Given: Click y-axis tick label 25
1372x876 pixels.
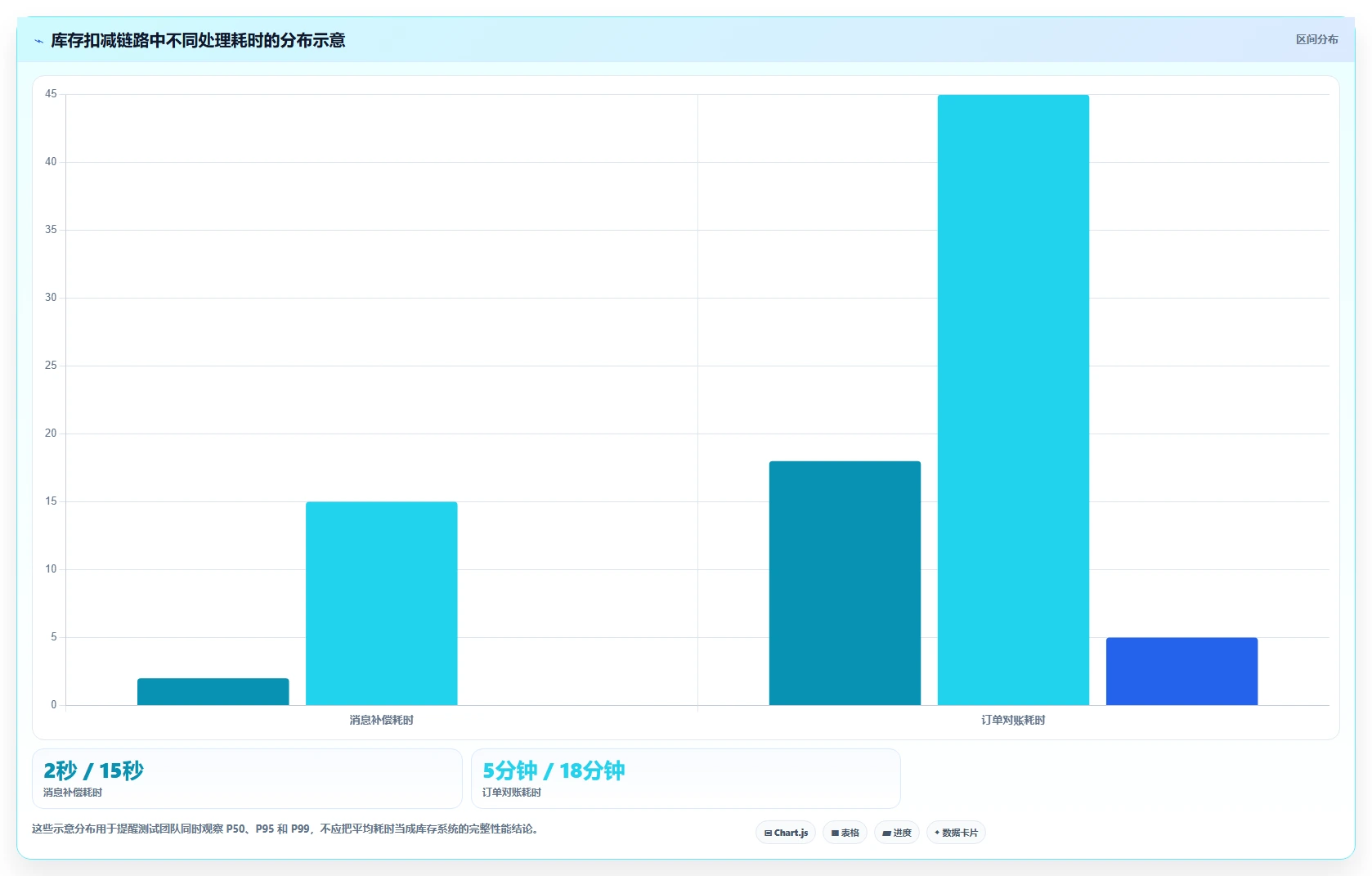Looking at the screenshot, I should pos(51,366).
